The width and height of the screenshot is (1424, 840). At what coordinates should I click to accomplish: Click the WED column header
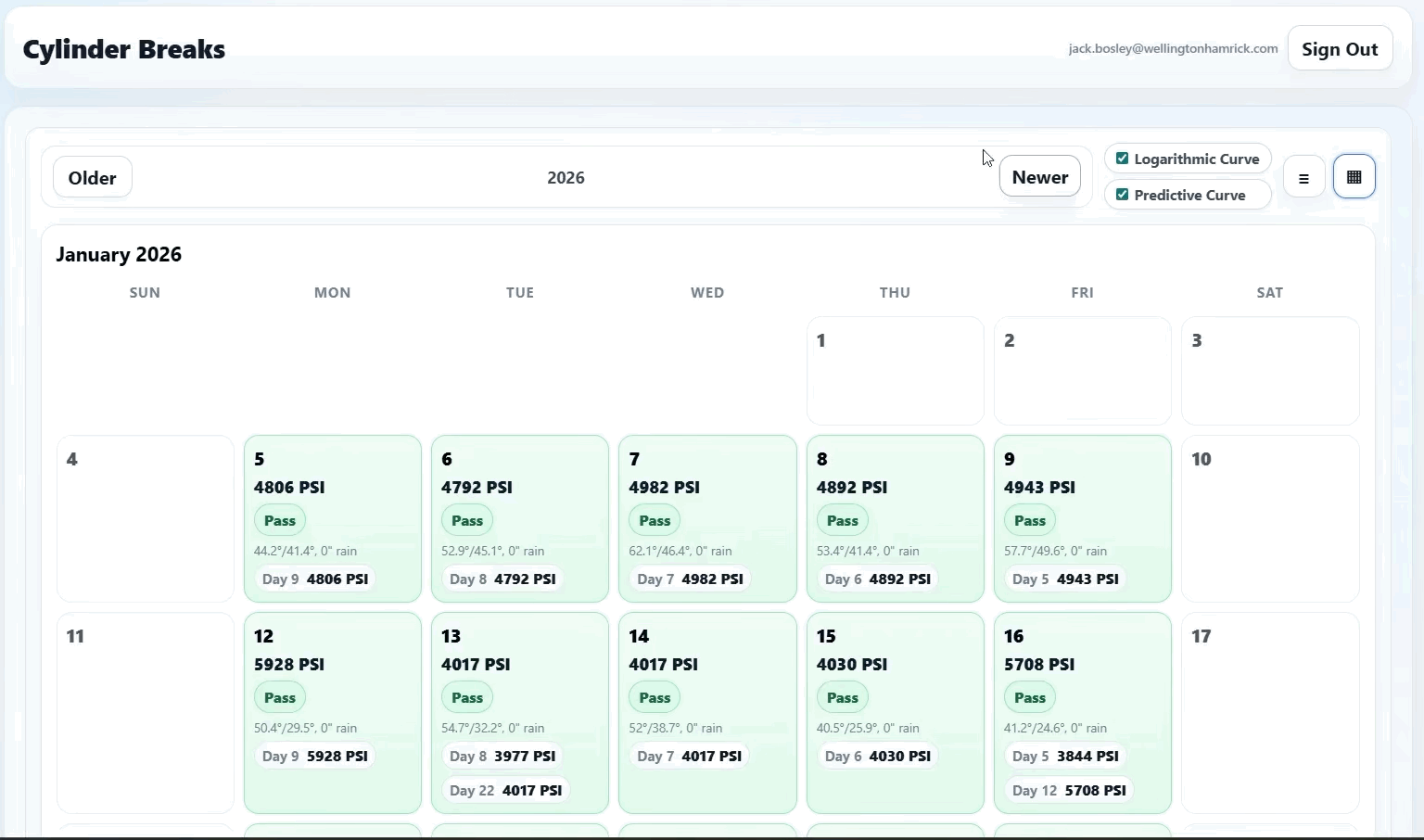coord(707,292)
